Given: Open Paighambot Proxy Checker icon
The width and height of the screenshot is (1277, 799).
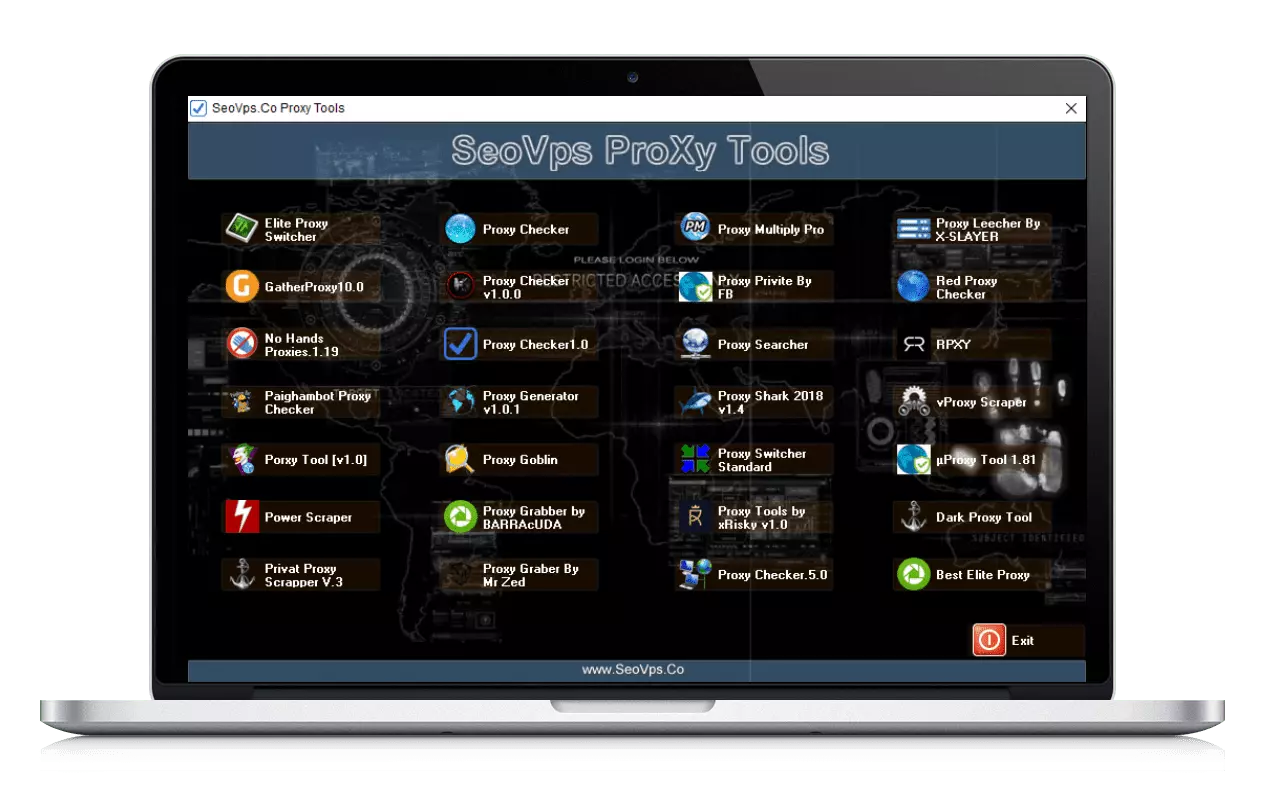Looking at the screenshot, I should click(241, 402).
